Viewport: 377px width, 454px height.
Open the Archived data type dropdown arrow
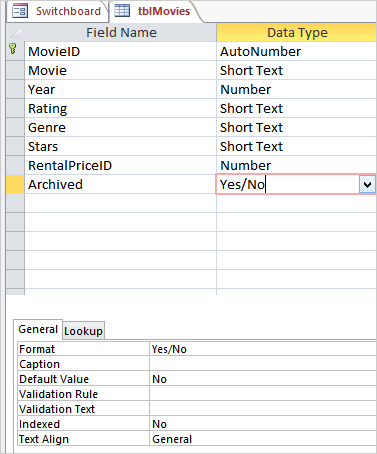(x=367, y=184)
